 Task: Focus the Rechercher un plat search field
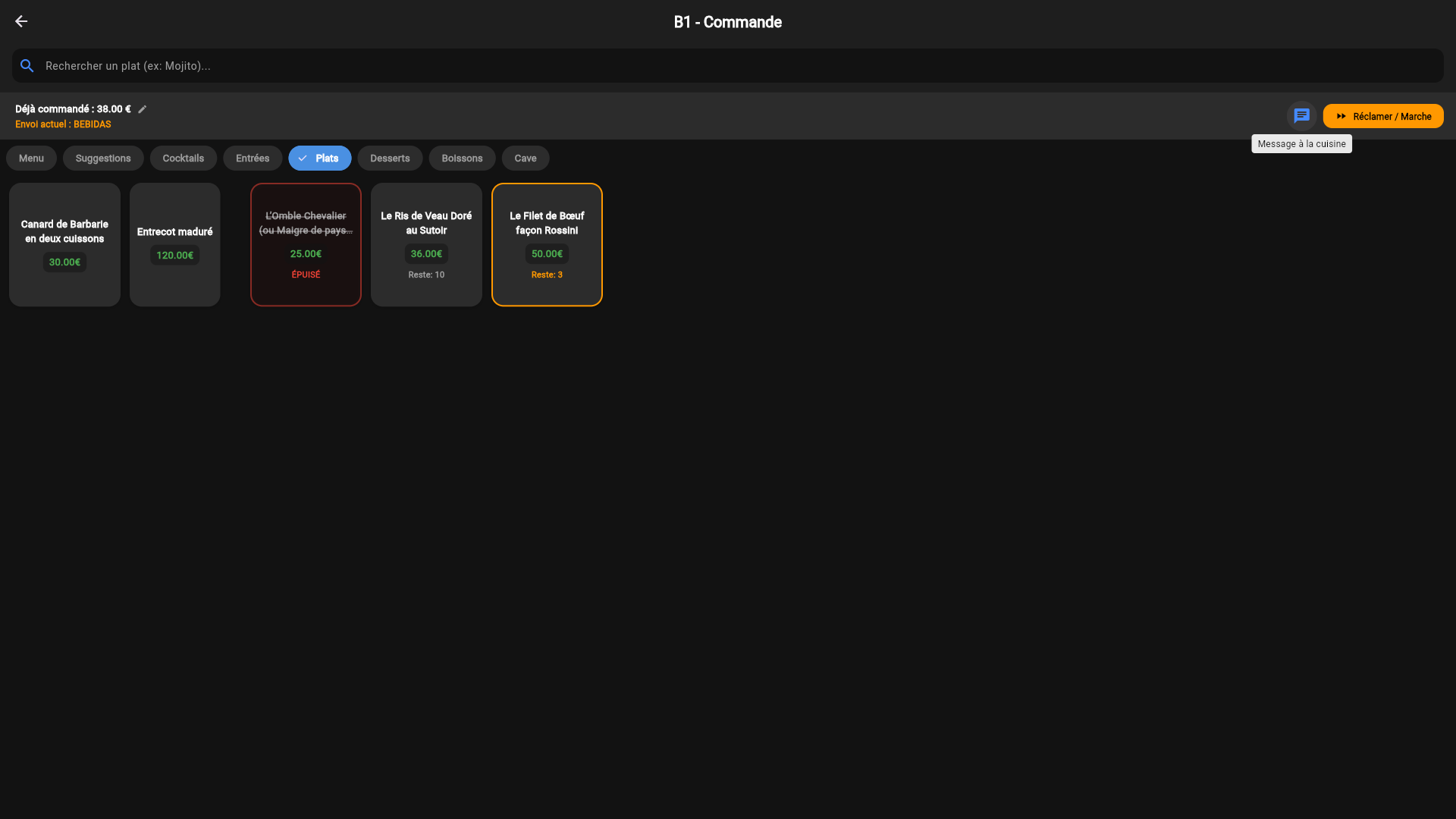coord(728,66)
